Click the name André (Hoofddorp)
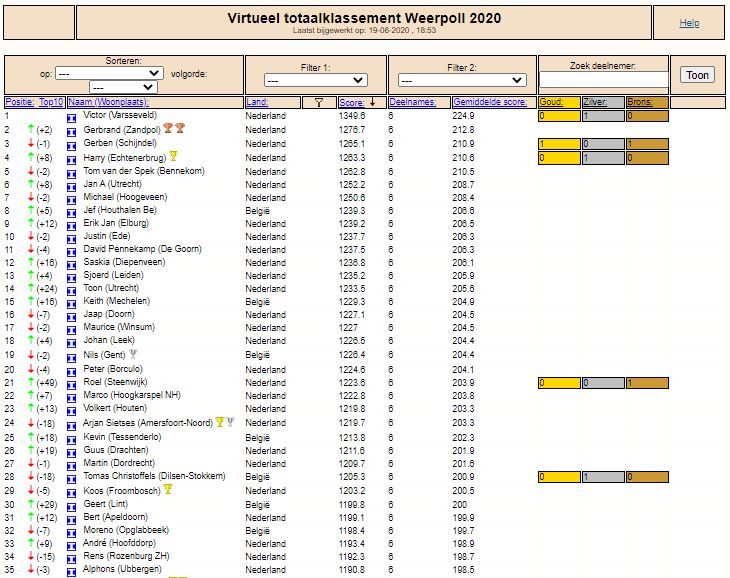The height and width of the screenshot is (578, 730). [x=120, y=543]
